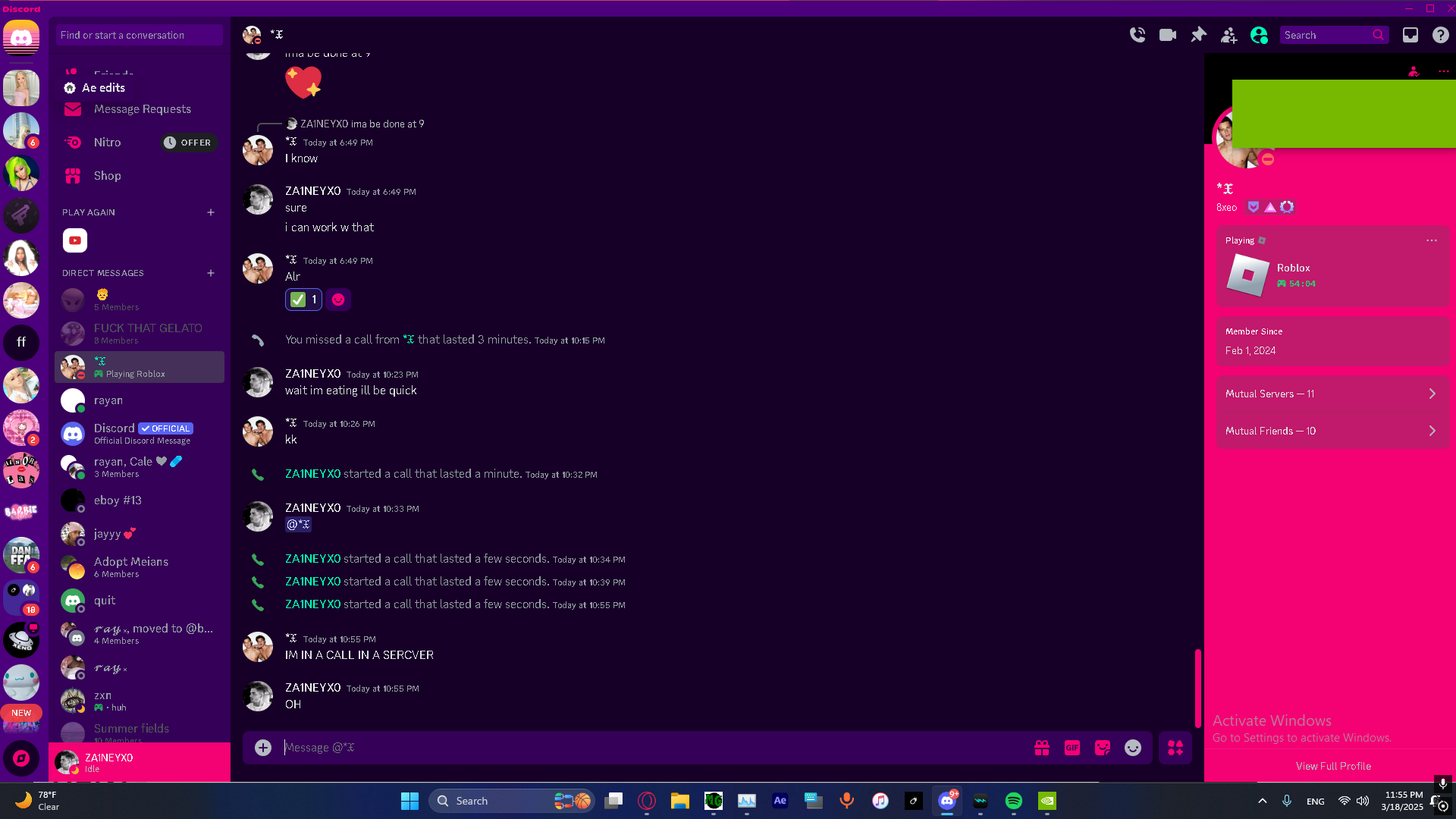Add an activity next to Play Again
Image resolution: width=1456 pixels, height=819 pixels.
coord(211,212)
